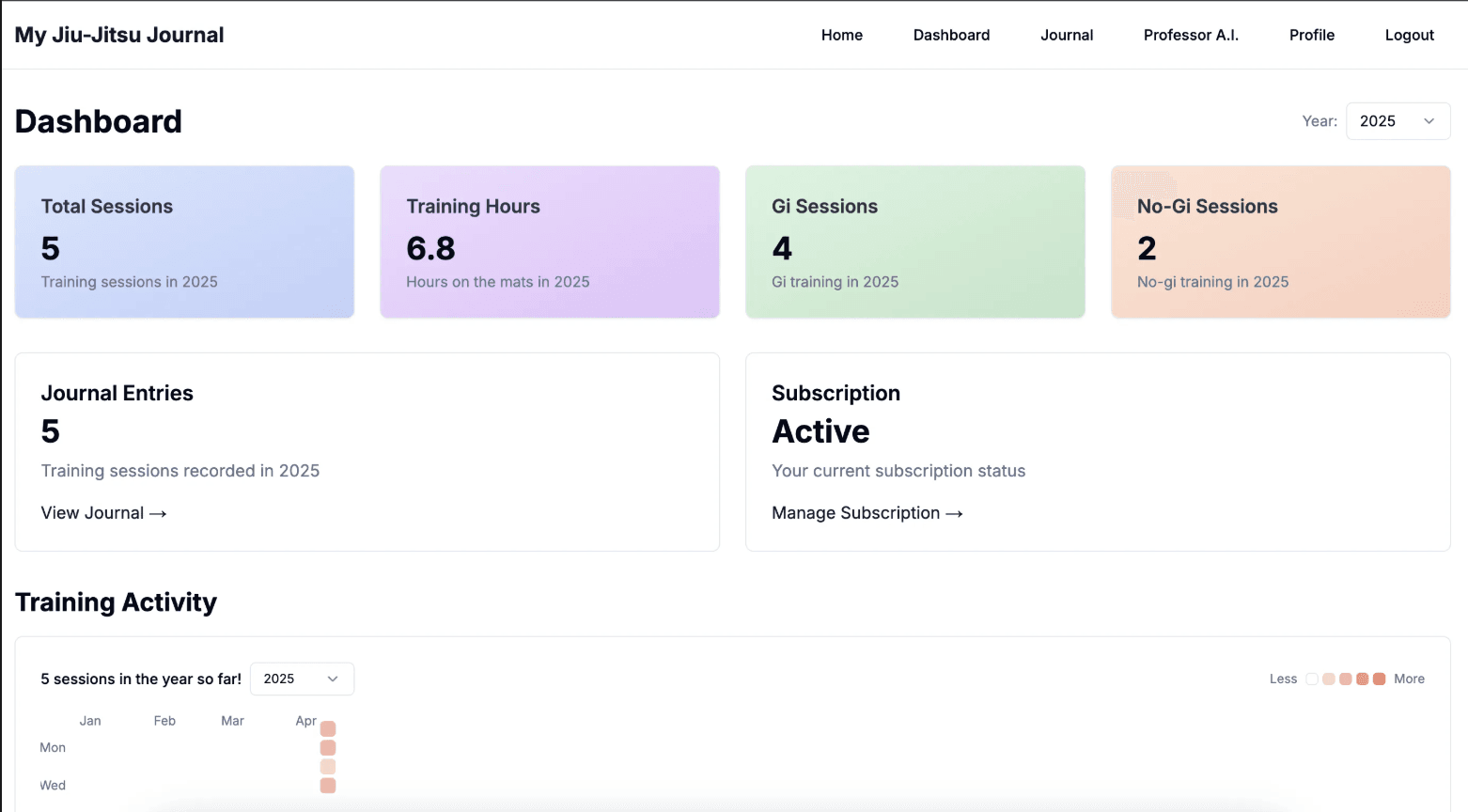Click the Dashboard page heading
The image size is (1468, 812).
tap(99, 121)
